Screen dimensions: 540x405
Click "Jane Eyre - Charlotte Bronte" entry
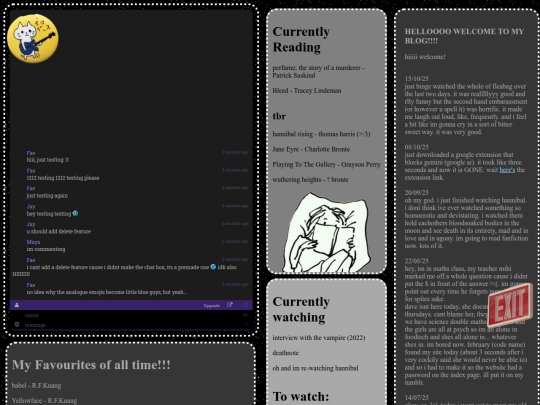311,149
